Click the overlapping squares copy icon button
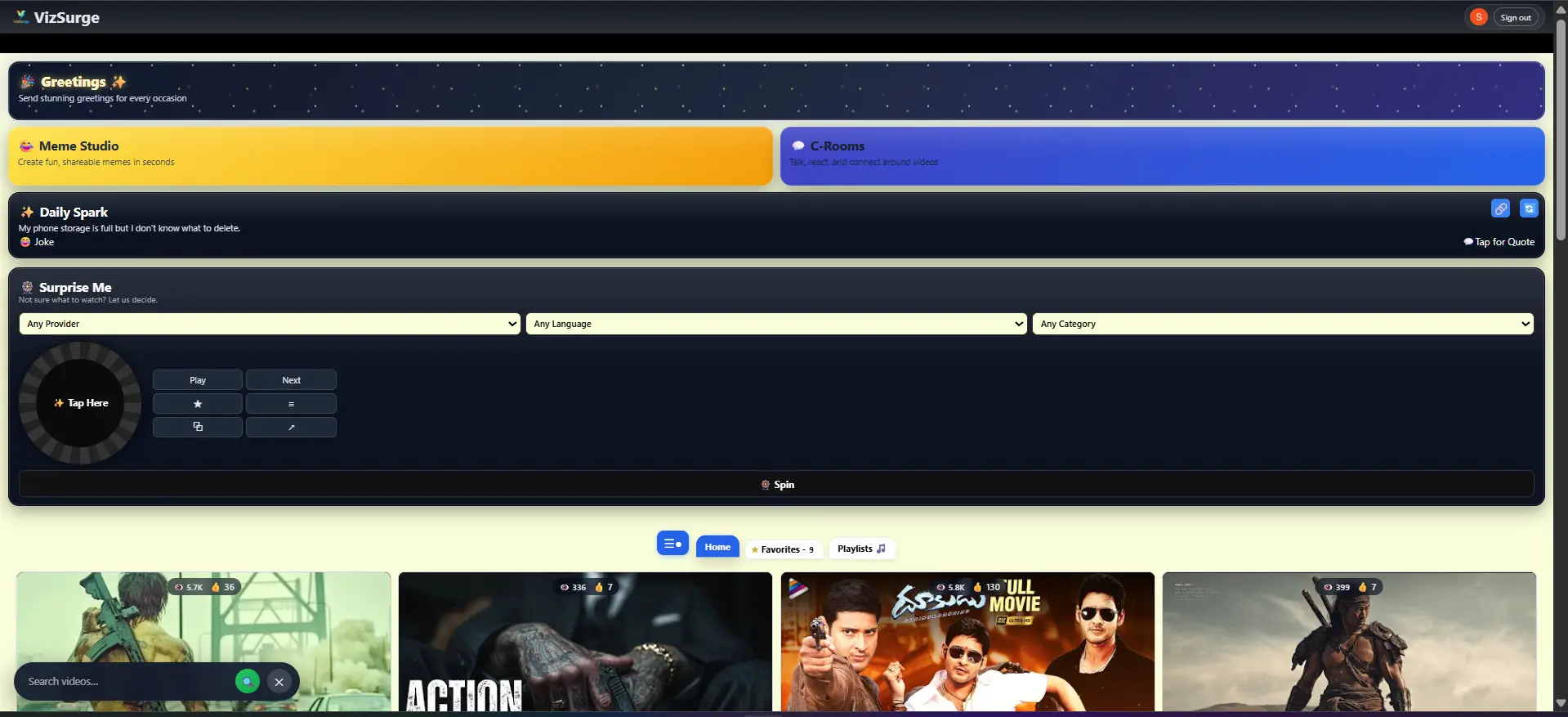This screenshot has height=717, width=1568. (198, 427)
